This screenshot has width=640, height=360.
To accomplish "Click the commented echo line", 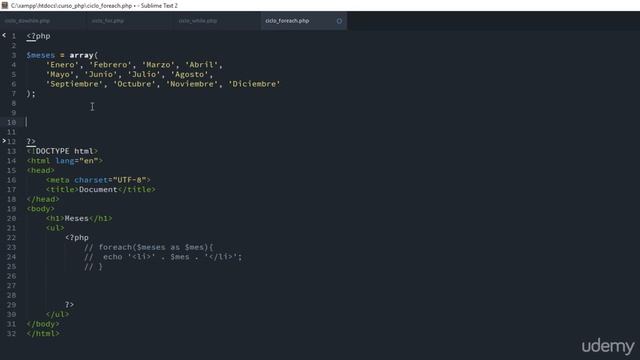I will point(163,257).
